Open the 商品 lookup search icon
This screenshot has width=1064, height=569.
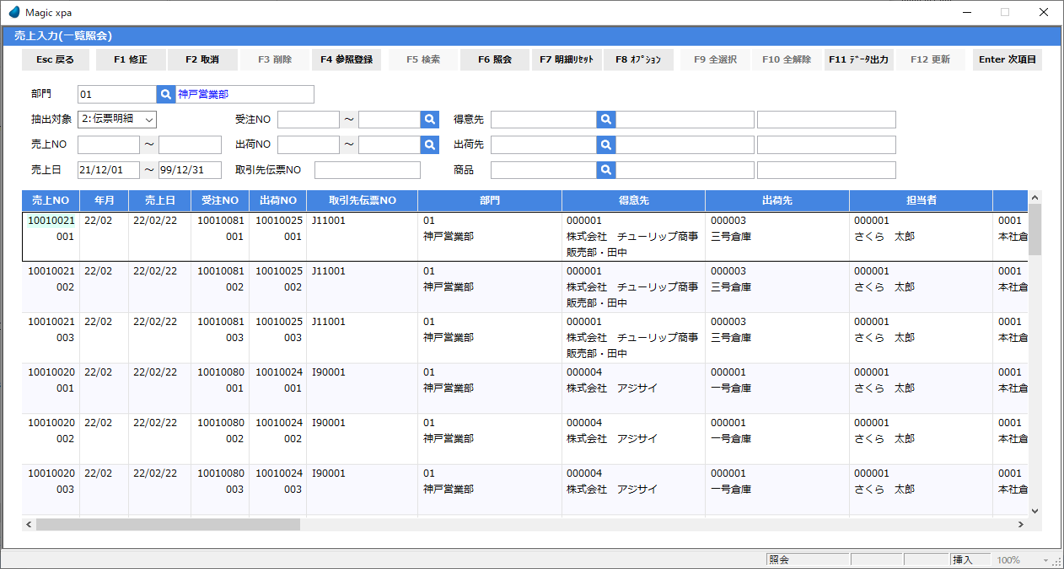pos(605,170)
